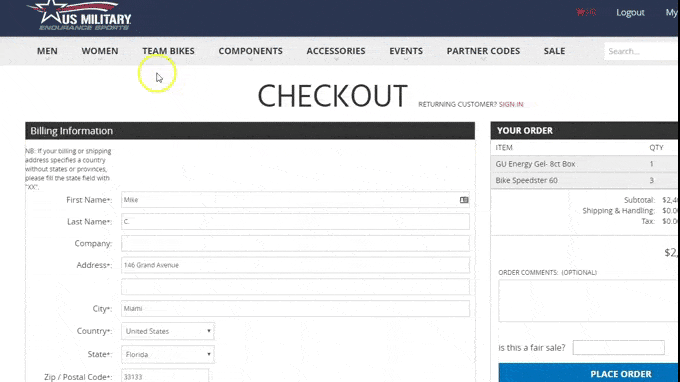680x382 pixels.
Task: Expand the State dropdown showing Florida
Action: pos(167,354)
